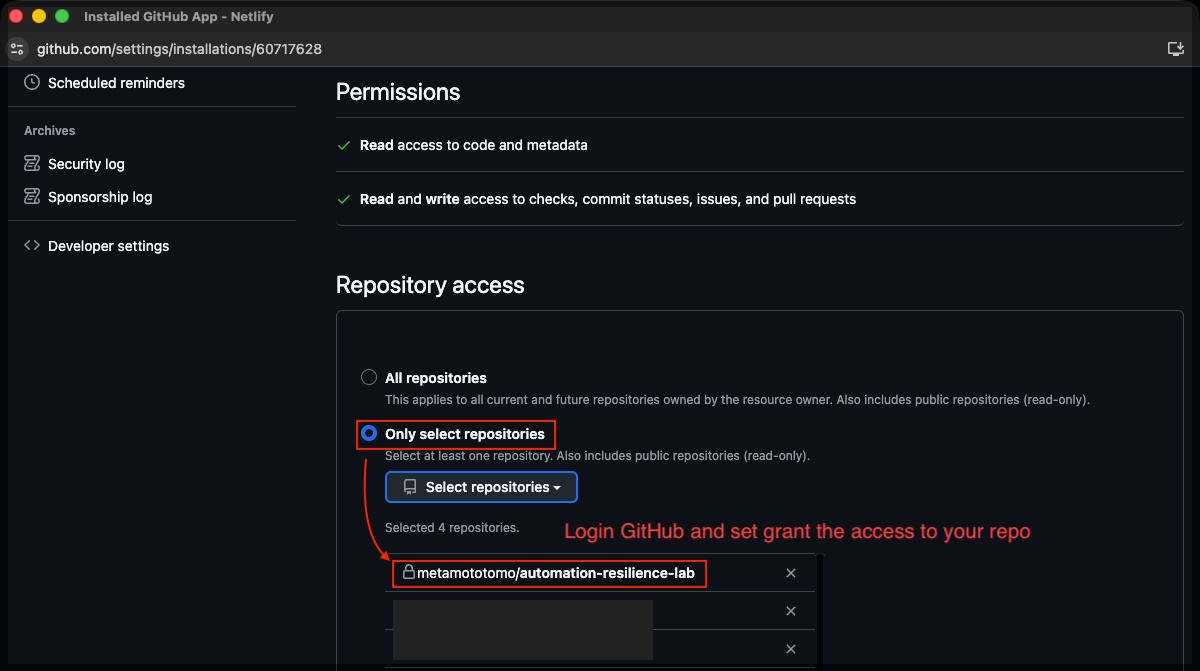The image size is (1200, 671).
Task: Click the lock icon beside automation-resilience-lab
Action: [408, 573]
